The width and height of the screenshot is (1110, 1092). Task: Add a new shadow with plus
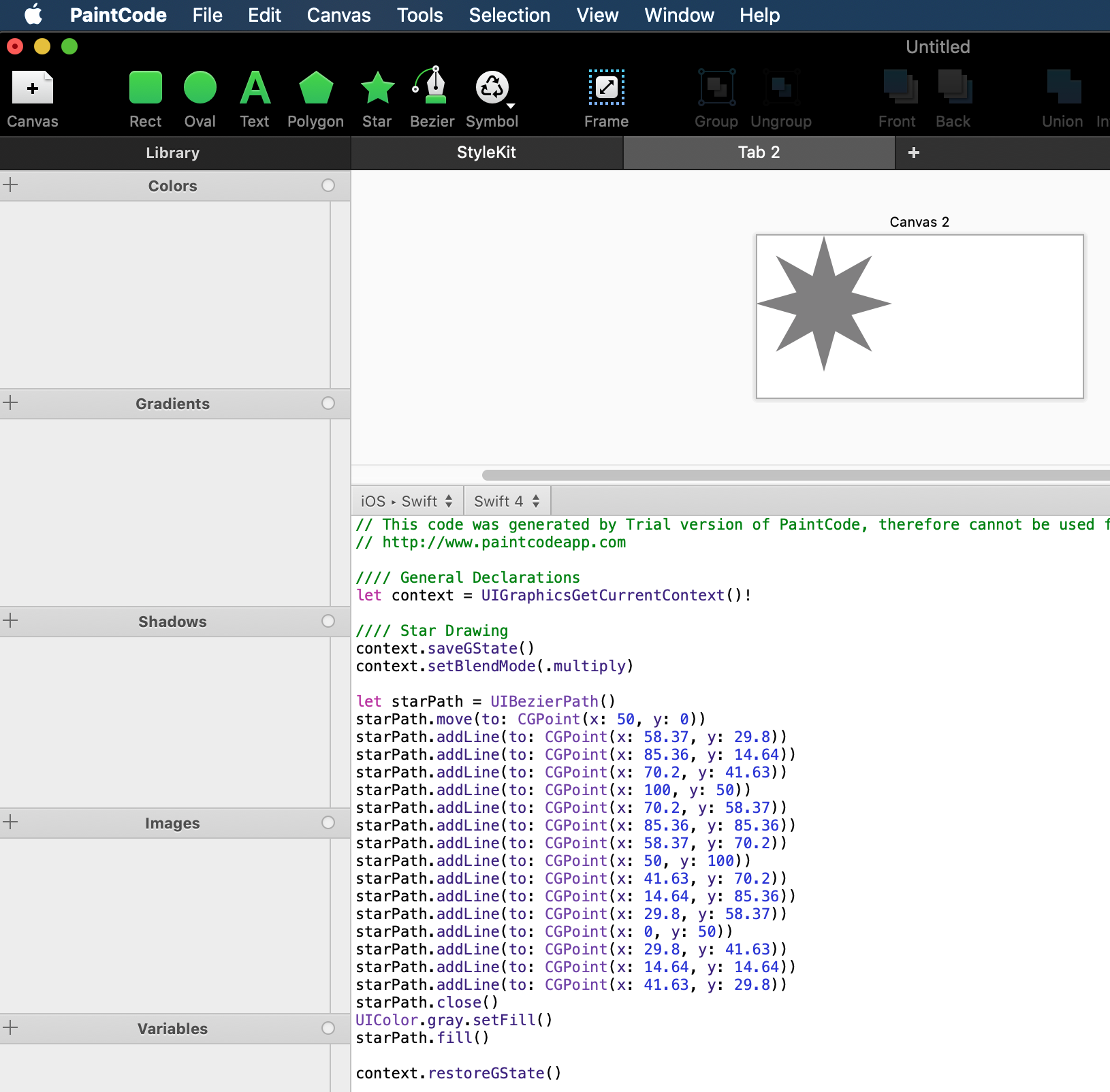click(10, 620)
